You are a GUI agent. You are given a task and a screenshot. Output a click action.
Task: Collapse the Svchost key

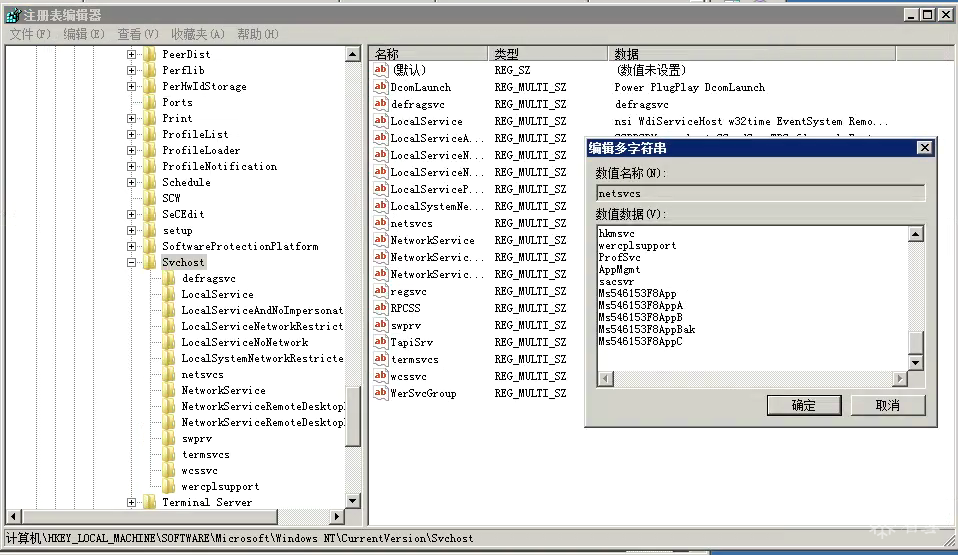pyautogui.click(x=131, y=262)
